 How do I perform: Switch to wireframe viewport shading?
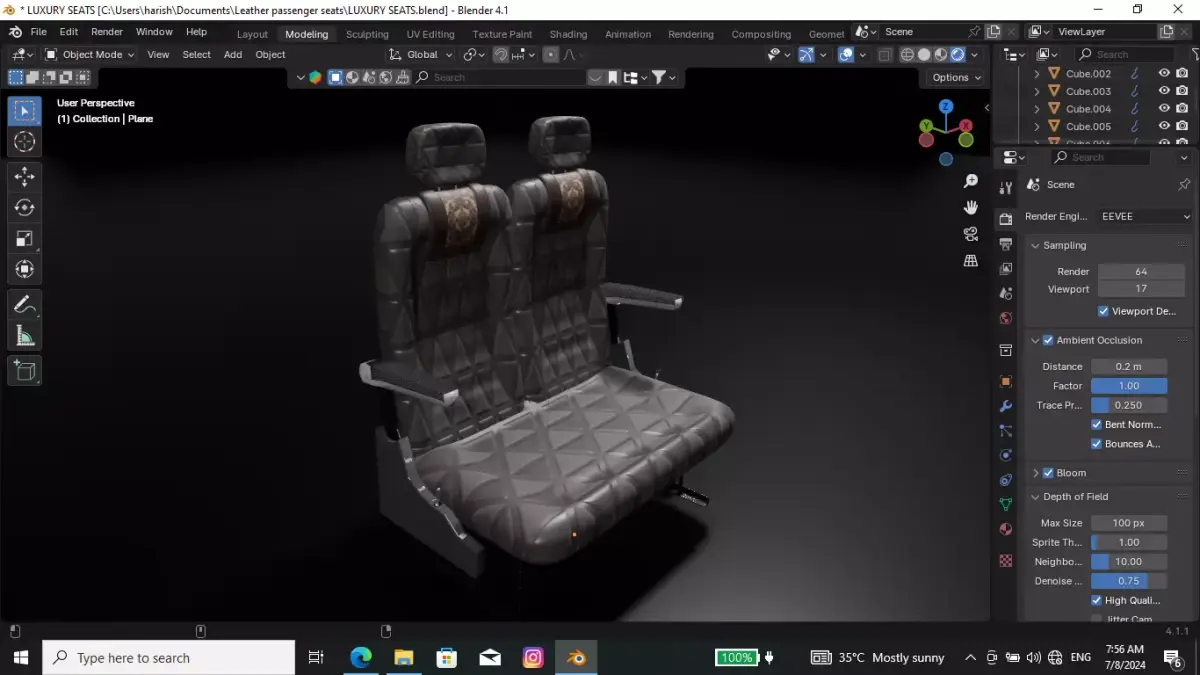click(907, 54)
